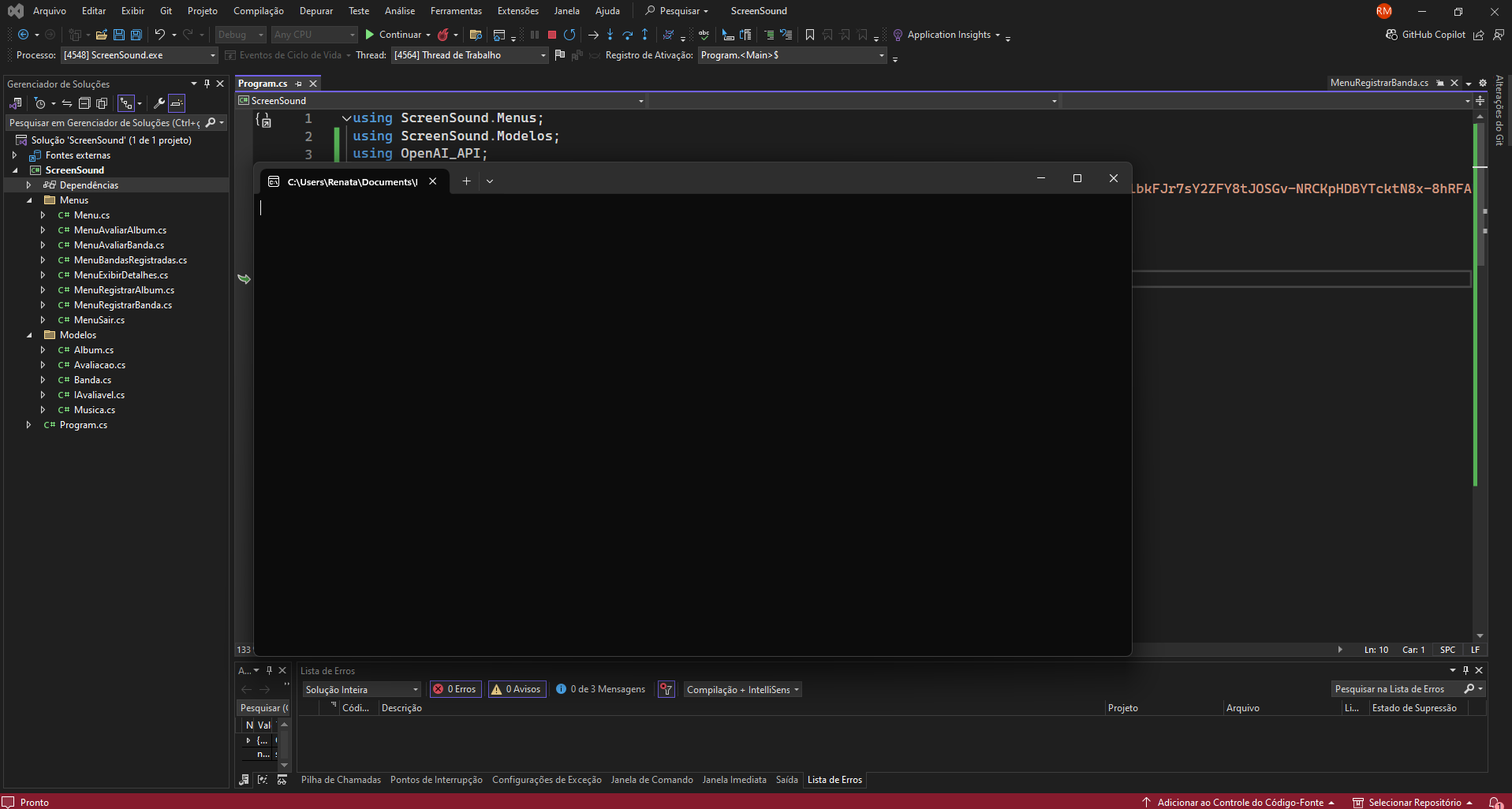Click the Pending Changes Filter clock icon
Screen dimensions: 1512x809
click(x=40, y=103)
